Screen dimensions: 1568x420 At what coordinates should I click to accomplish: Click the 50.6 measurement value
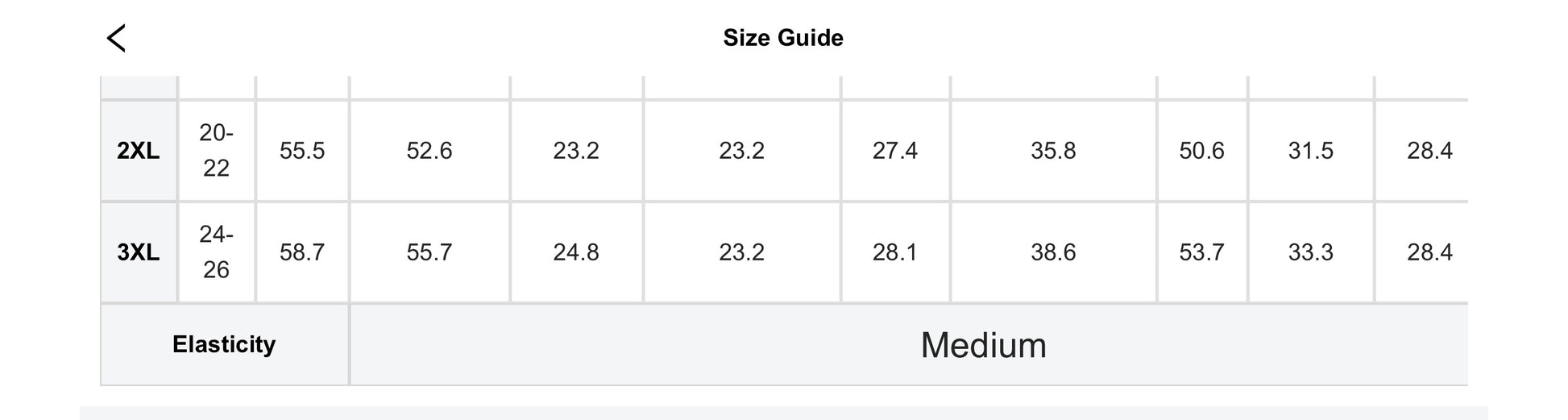tap(1201, 151)
